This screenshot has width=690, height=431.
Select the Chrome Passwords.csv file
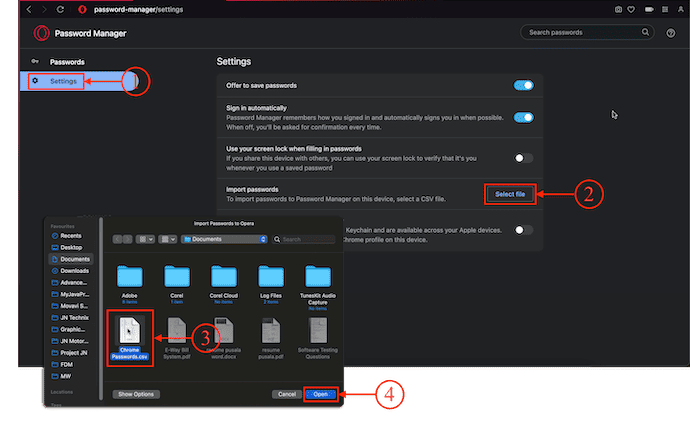[x=129, y=338]
